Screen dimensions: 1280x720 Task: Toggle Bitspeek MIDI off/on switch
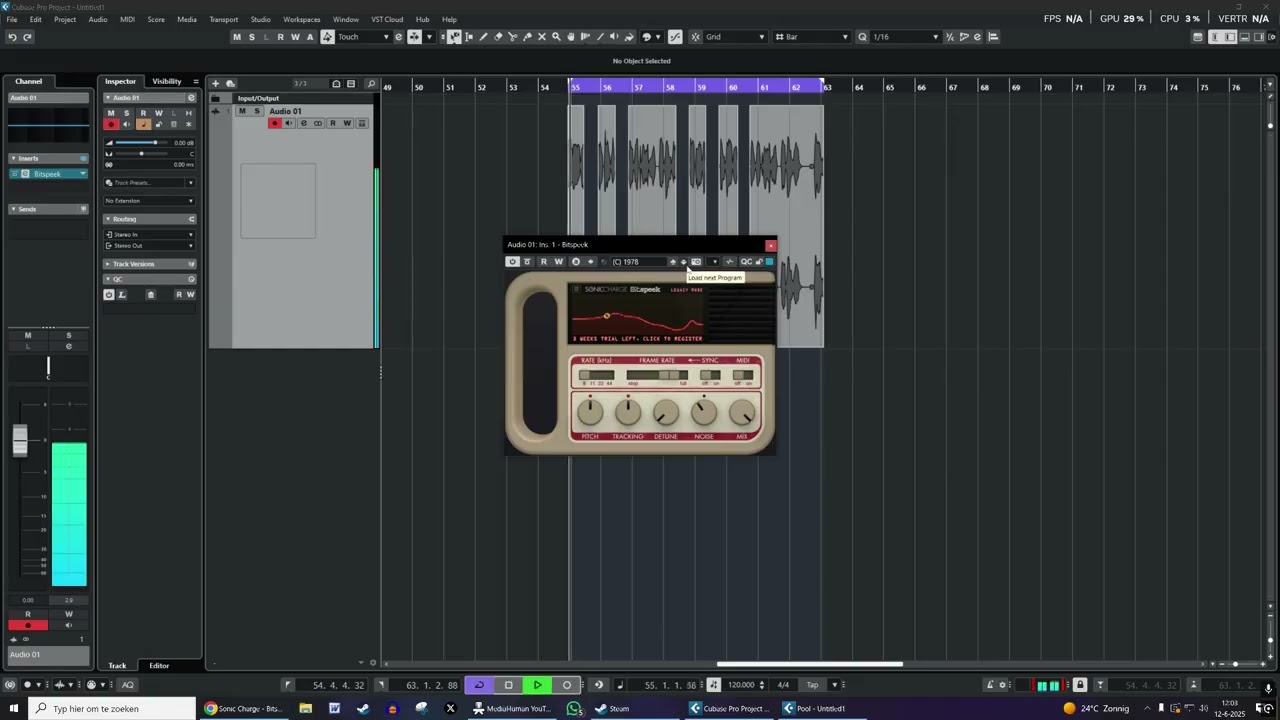tap(743, 375)
